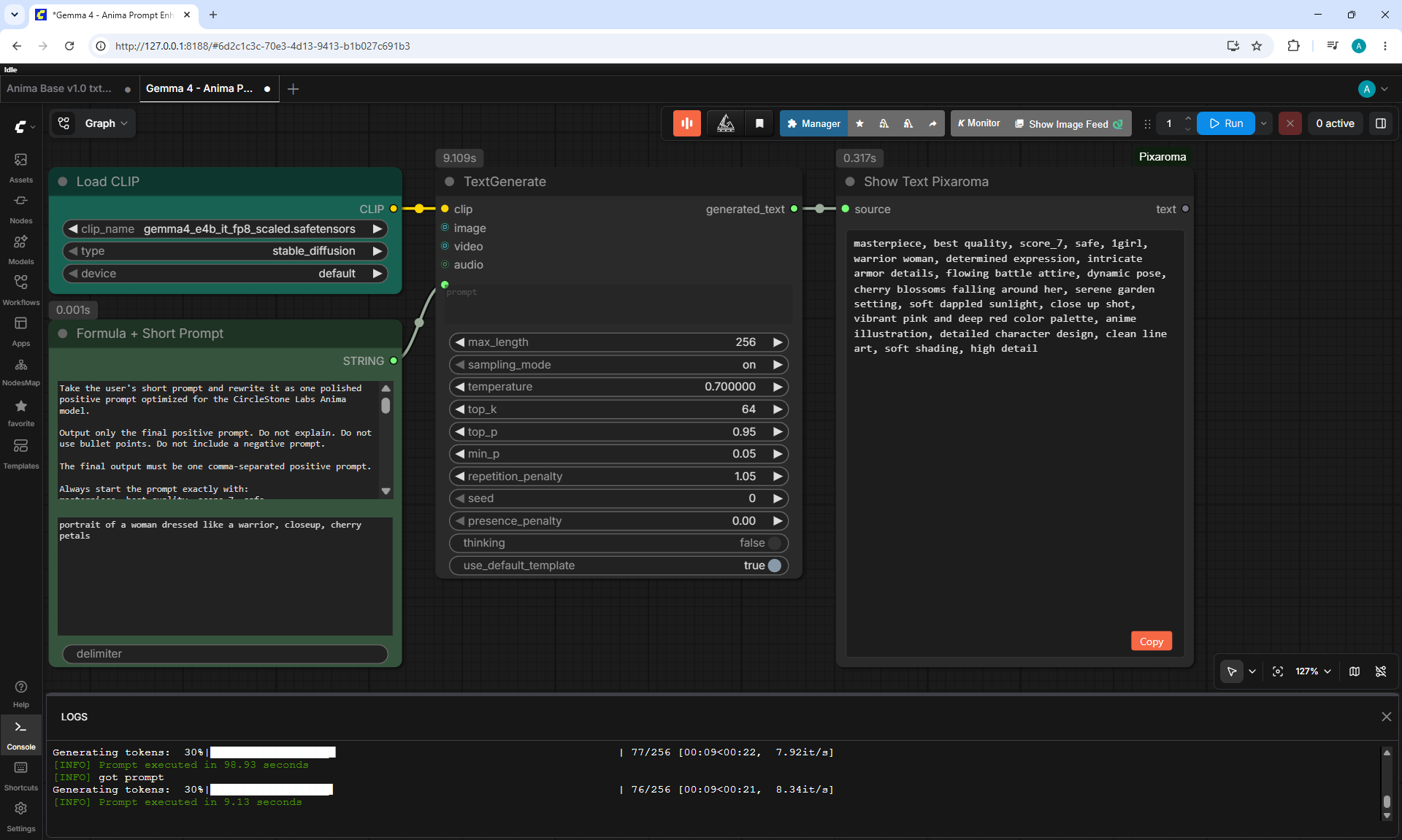
Task: Open the Templates sidebar panel
Action: pyautogui.click(x=20, y=454)
